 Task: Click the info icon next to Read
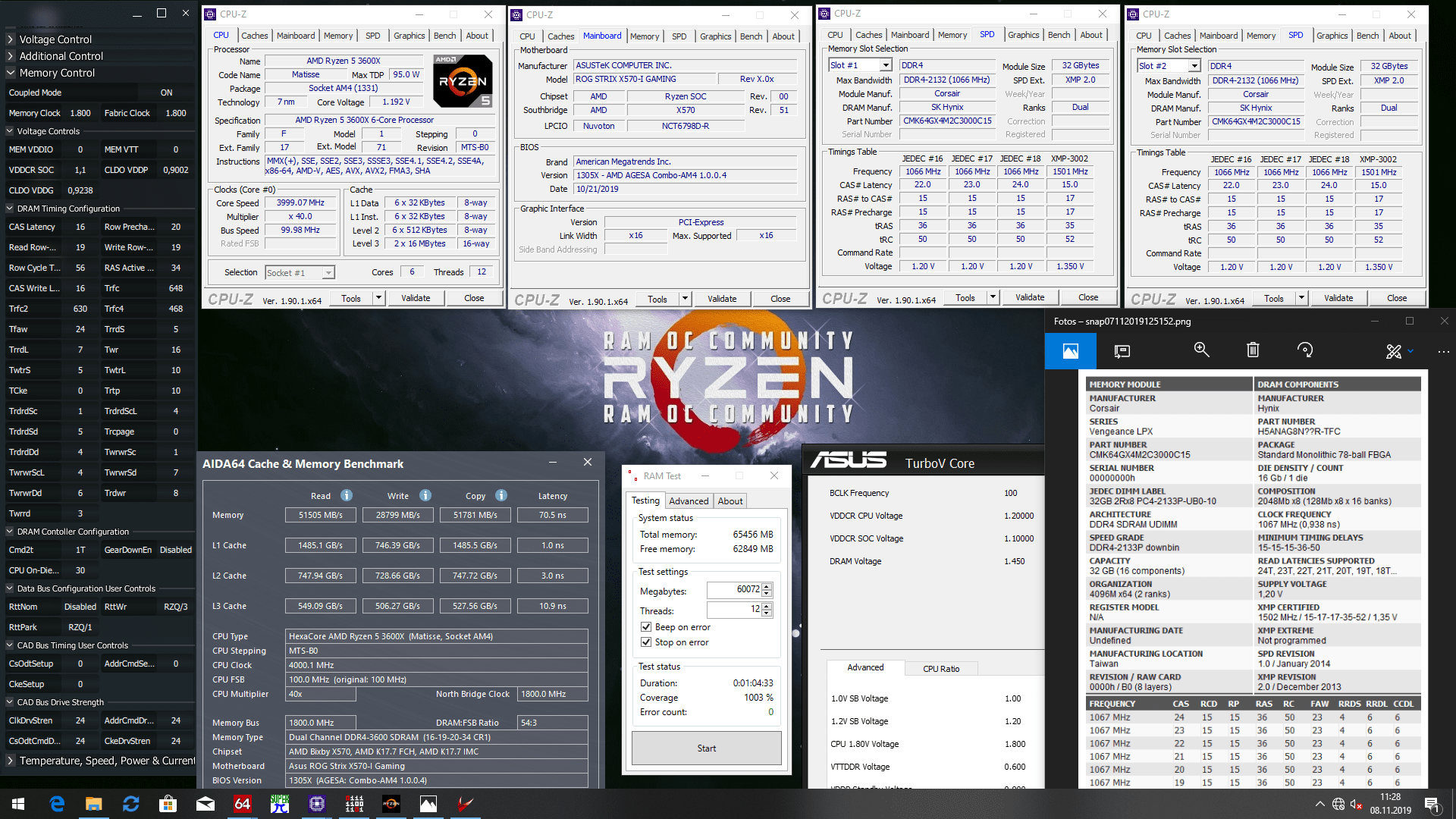pos(347,495)
